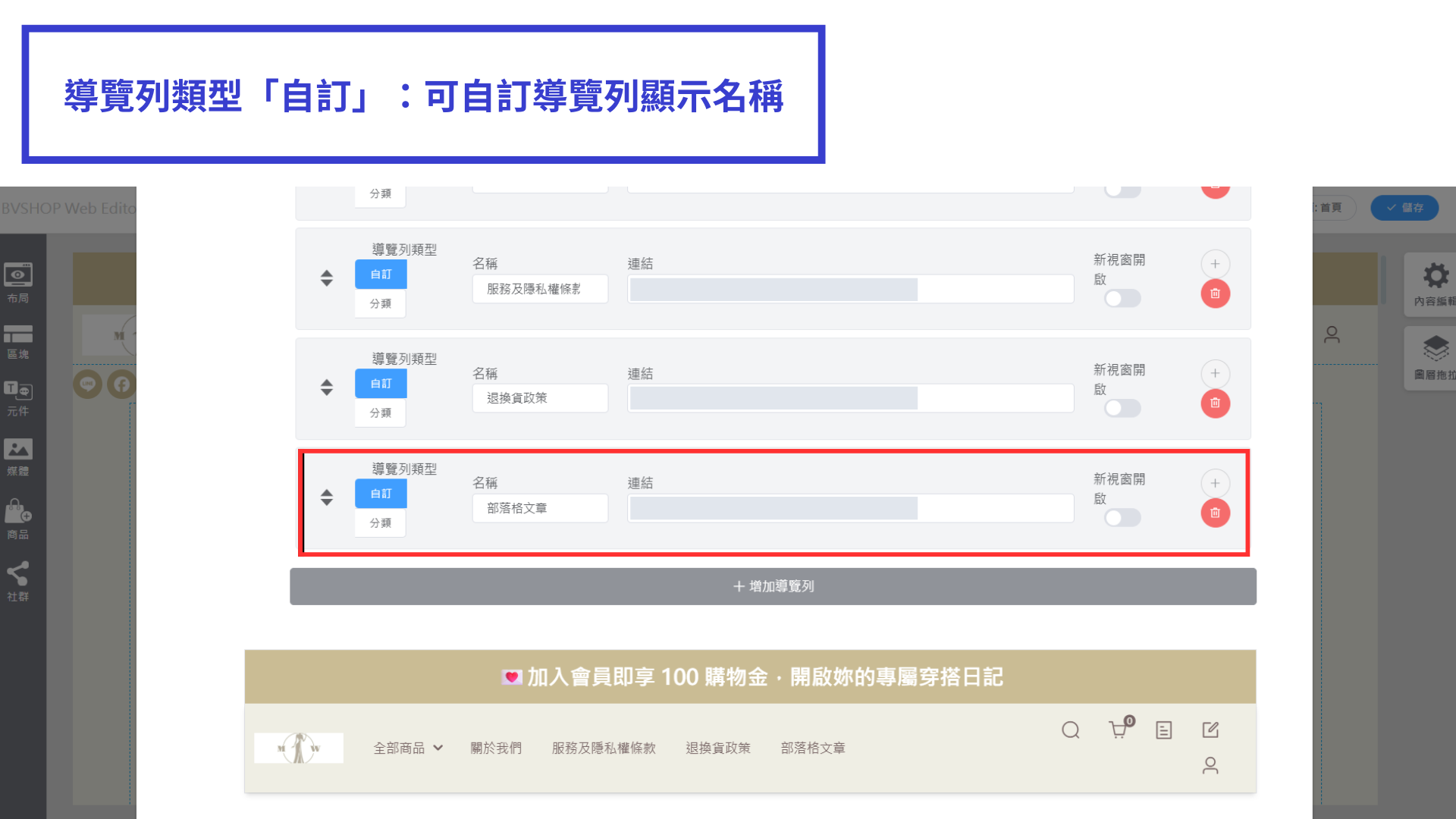
Task: Click the 圖層 layers stack icon
Action: (x=1436, y=348)
